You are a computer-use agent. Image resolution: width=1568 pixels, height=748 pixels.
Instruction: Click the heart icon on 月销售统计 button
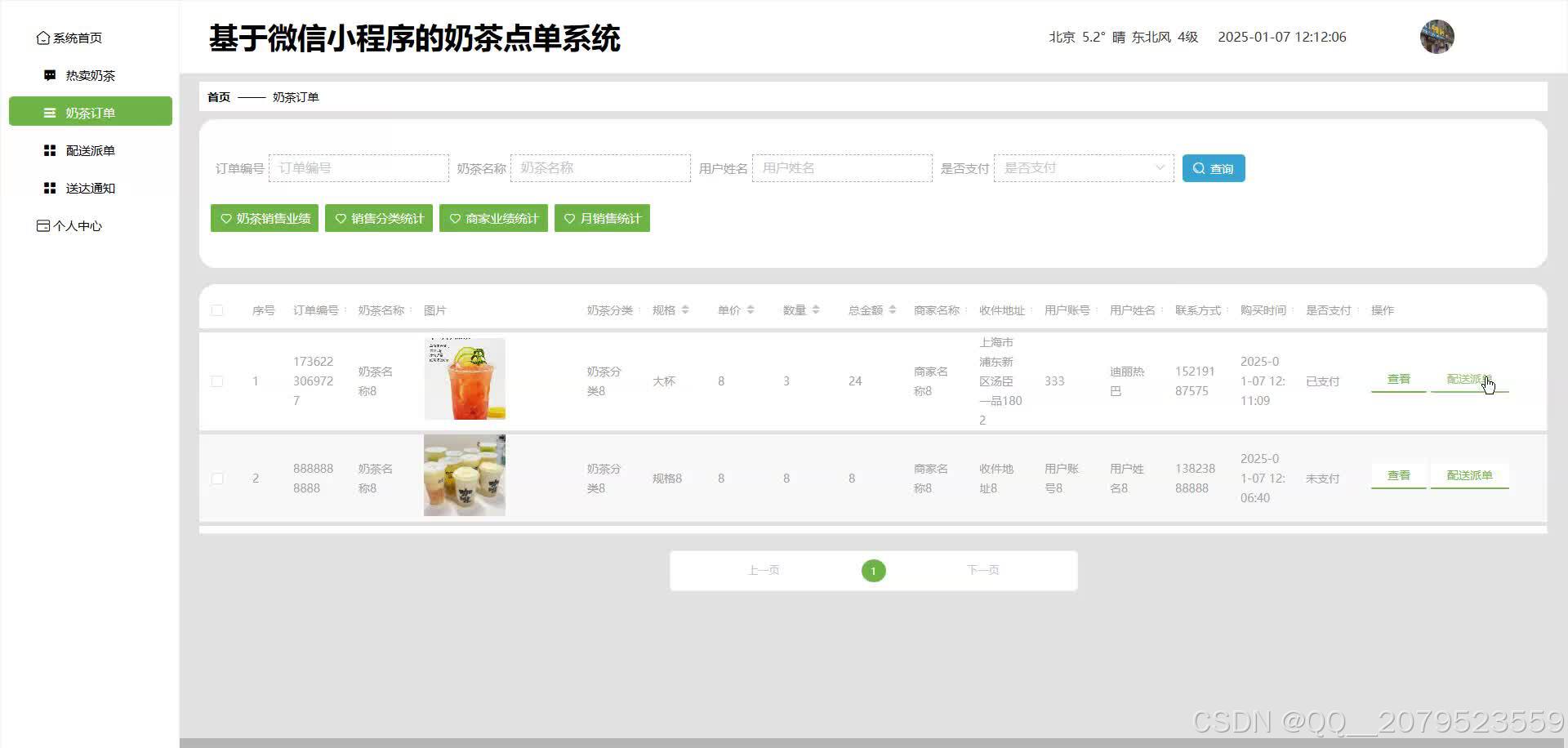coord(569,218)
